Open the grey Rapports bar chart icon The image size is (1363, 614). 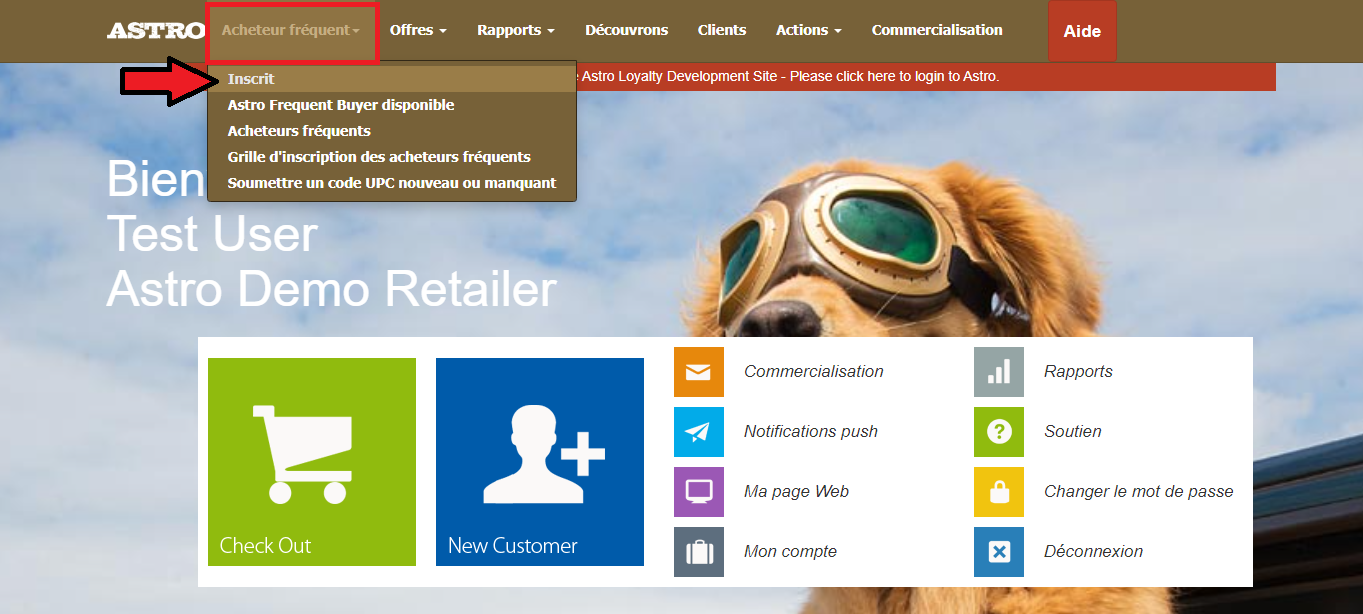click(x=998, y=372)
